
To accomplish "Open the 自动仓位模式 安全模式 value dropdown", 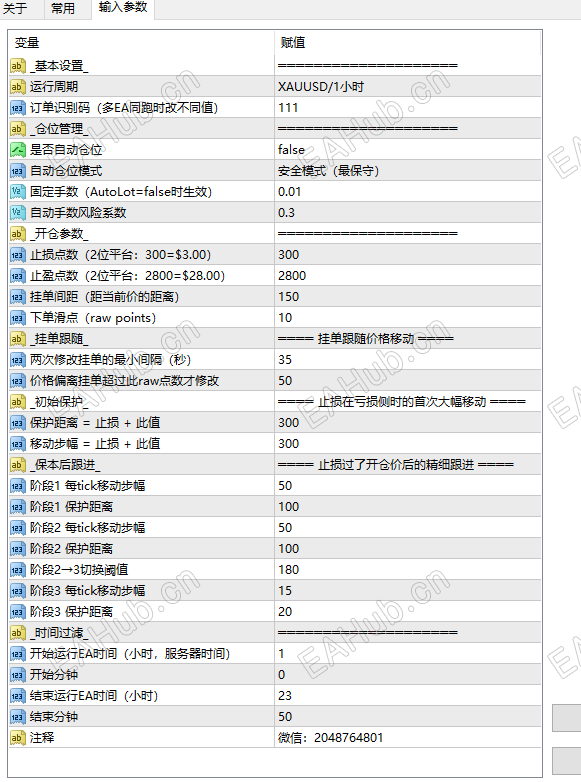I will (x=407, y=171).
